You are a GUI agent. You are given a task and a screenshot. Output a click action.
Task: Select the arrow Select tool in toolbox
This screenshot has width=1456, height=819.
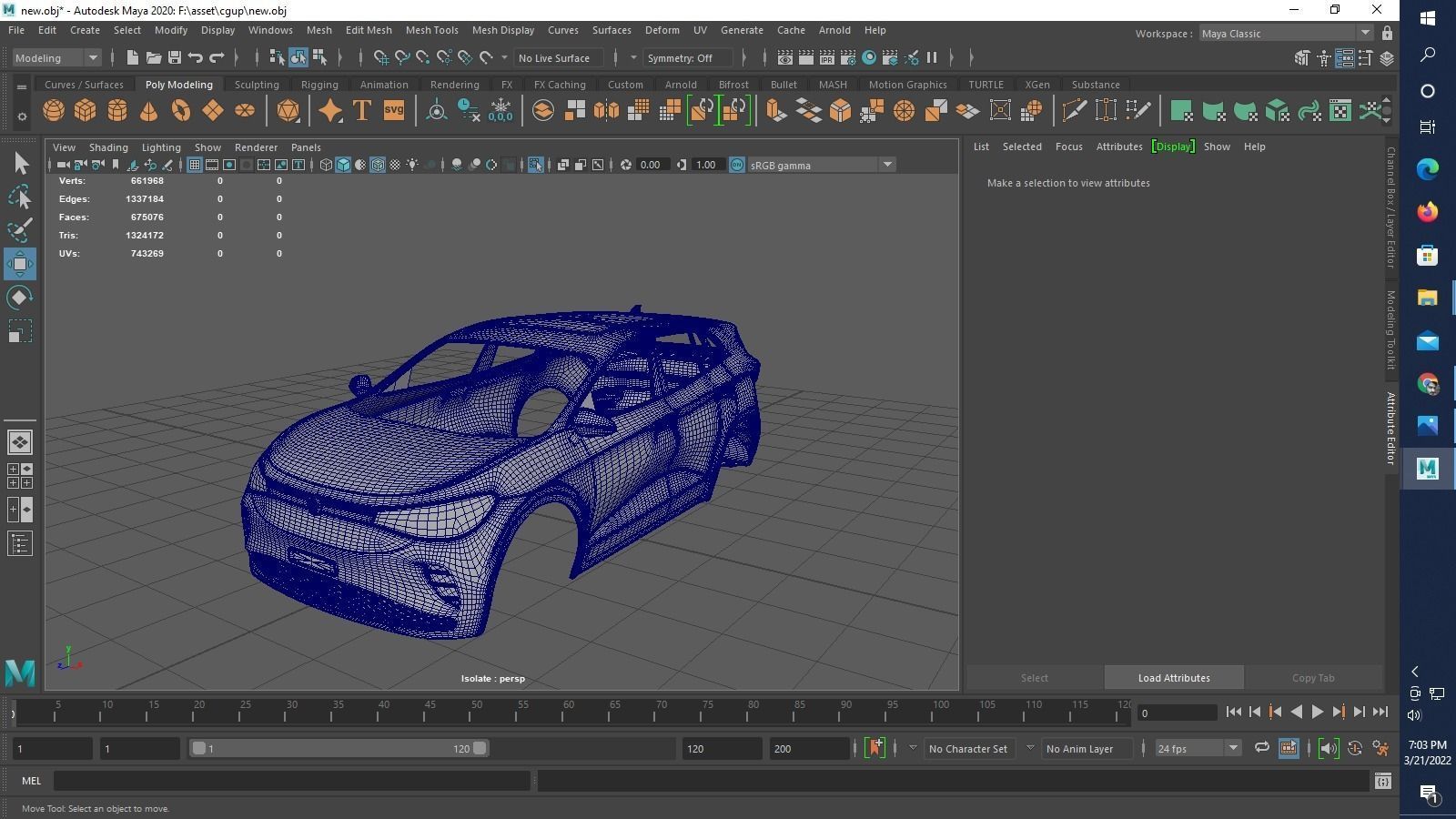point(20,163)
